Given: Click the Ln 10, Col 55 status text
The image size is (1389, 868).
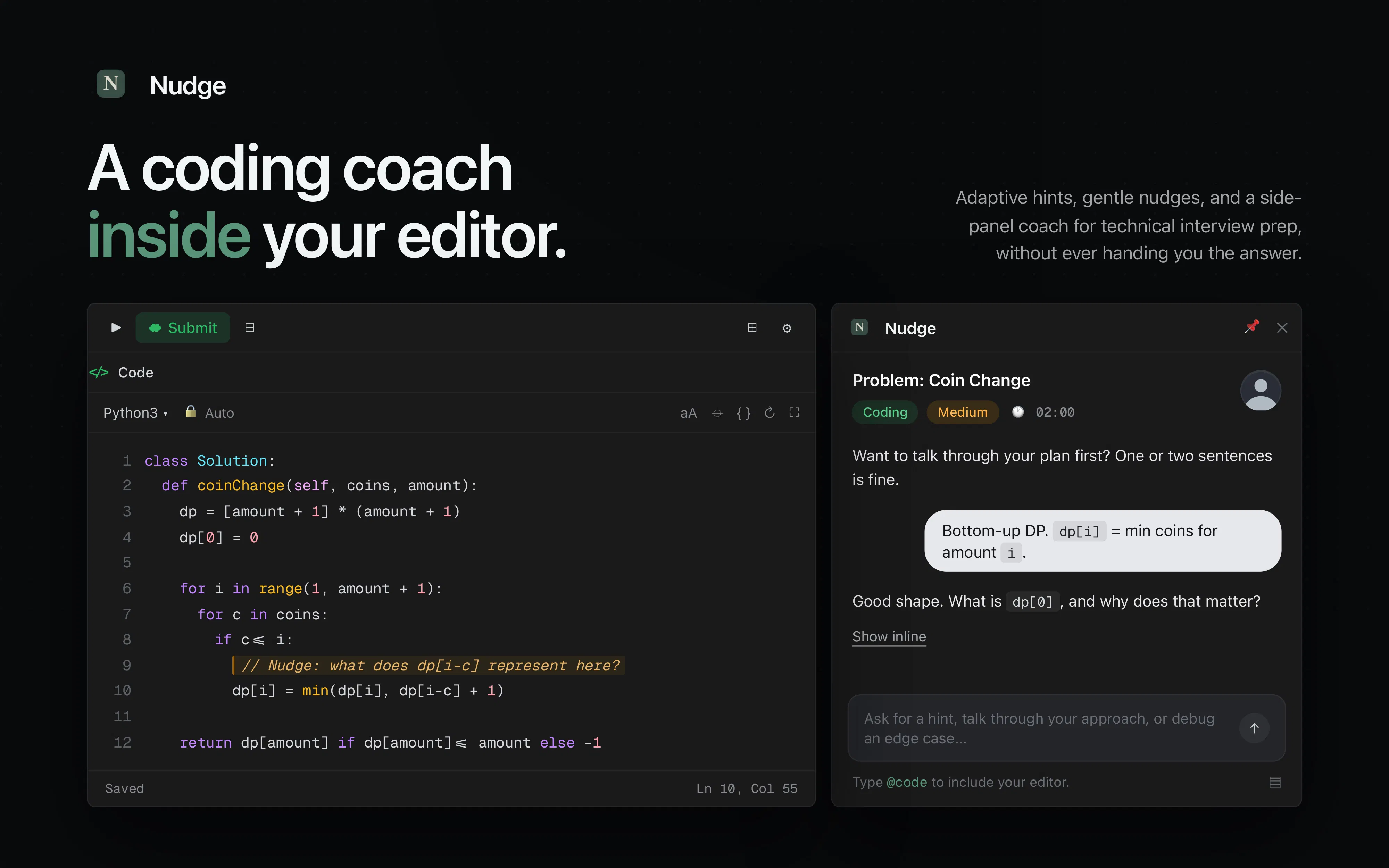Looking at the screenshot, I should (x=747, y=789).
